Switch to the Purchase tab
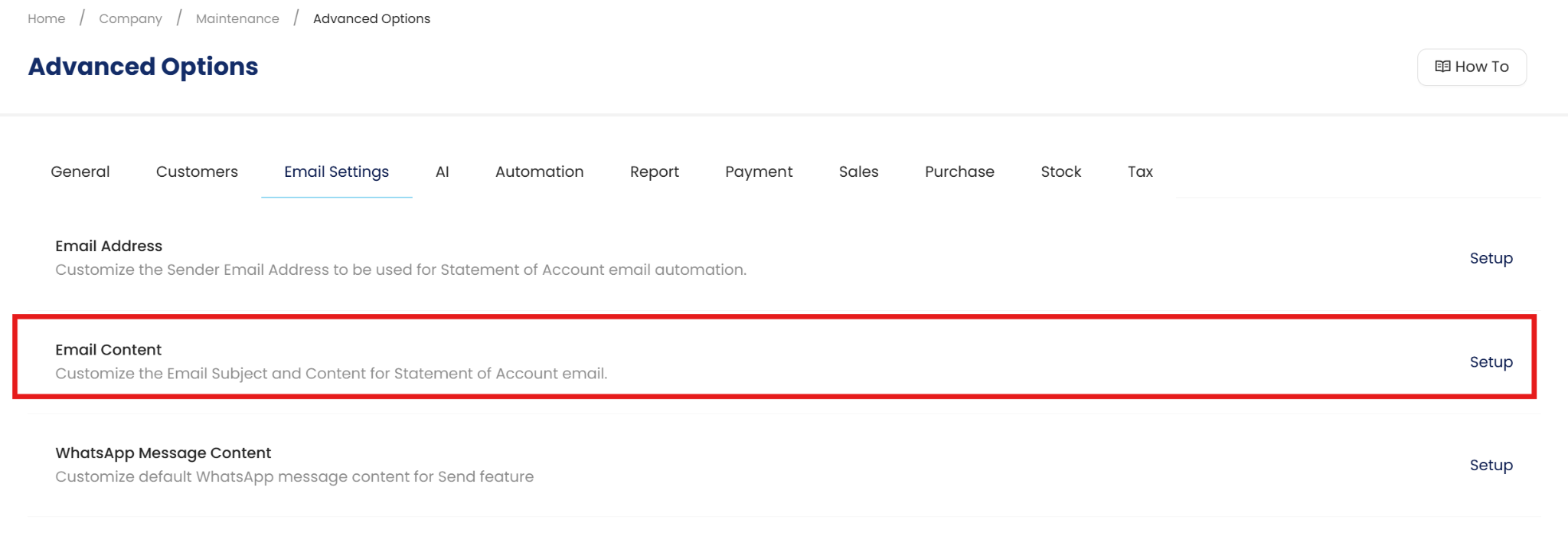The height and width of the screenshot is (556, 1568). [959, 172]
